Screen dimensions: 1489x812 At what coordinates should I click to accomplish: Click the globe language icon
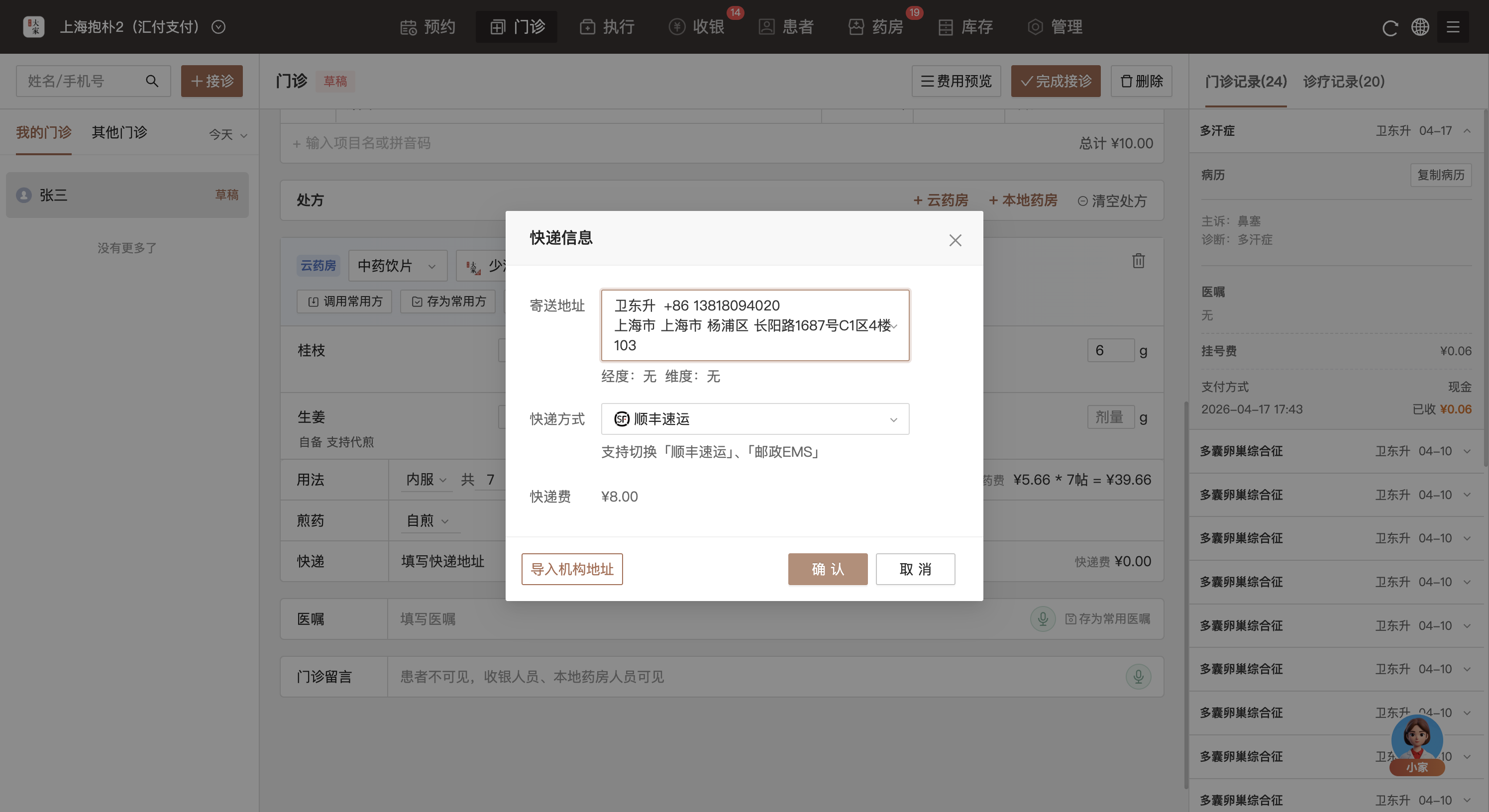tap(1420, 27)
